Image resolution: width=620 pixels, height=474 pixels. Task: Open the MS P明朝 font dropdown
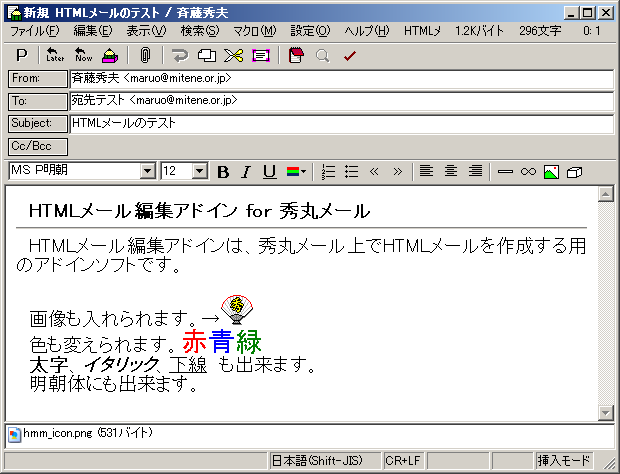coord(147,171)
